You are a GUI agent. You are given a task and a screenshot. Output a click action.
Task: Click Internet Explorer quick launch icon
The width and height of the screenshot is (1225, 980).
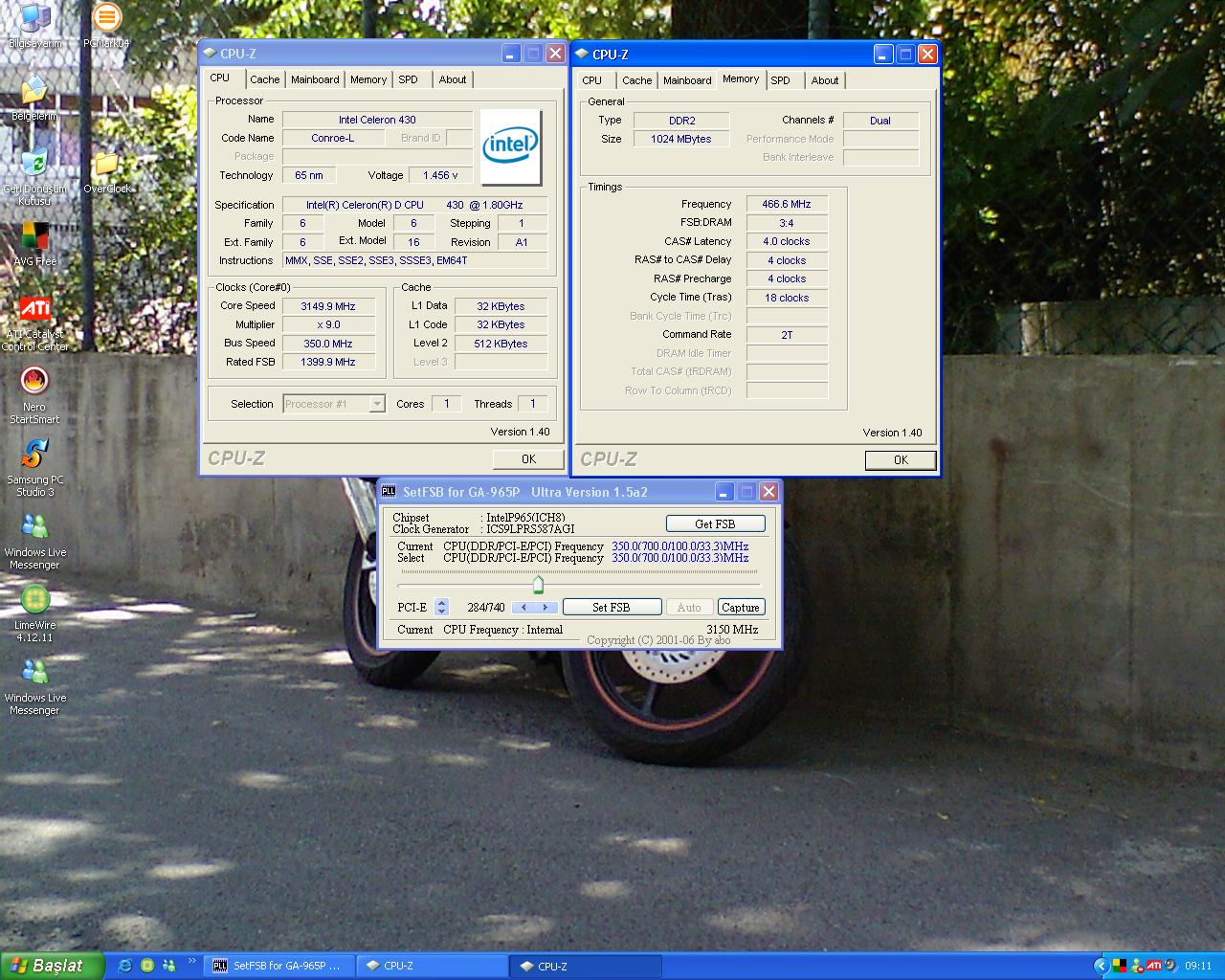(x=124, y=966)
